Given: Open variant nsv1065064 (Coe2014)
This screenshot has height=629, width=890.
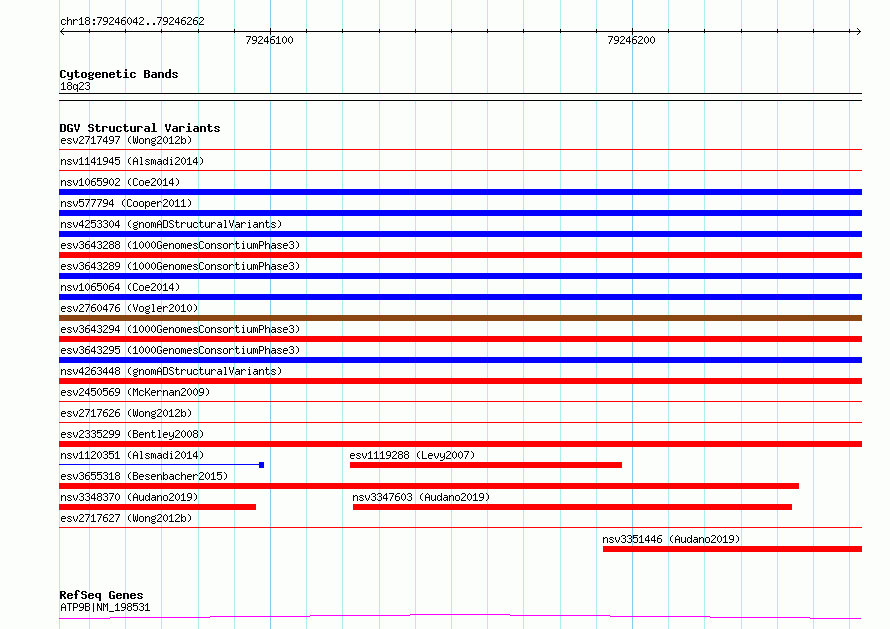Looking at the screenshot, I should [120, 287].
